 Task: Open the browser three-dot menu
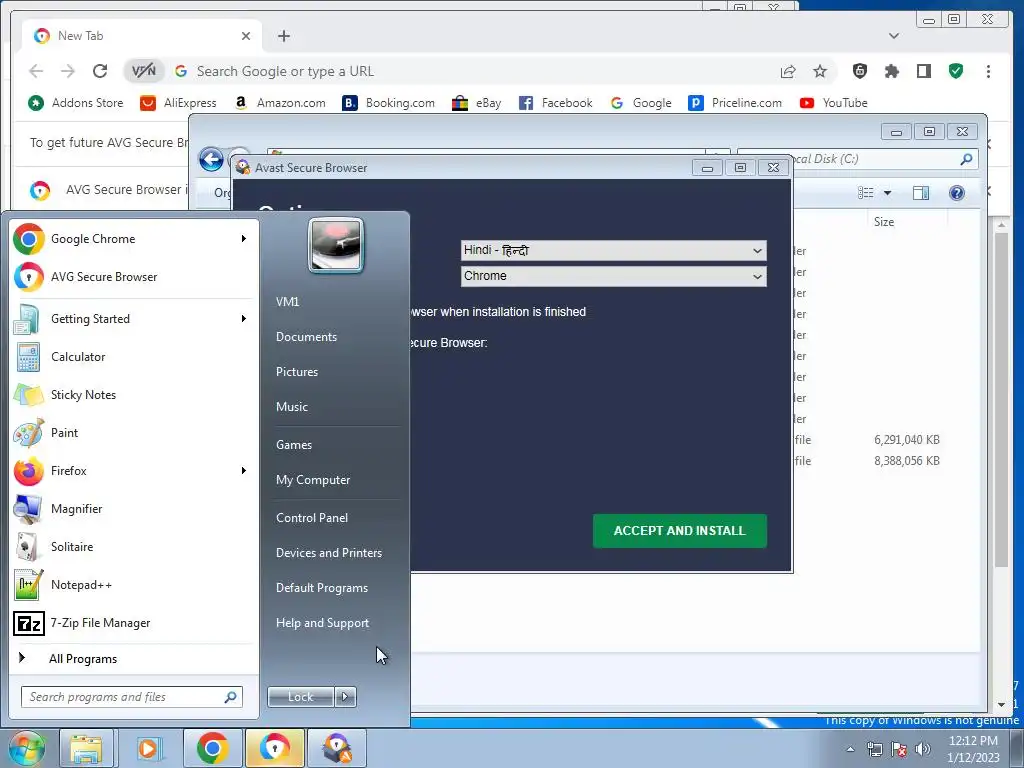tap(988, 71)
